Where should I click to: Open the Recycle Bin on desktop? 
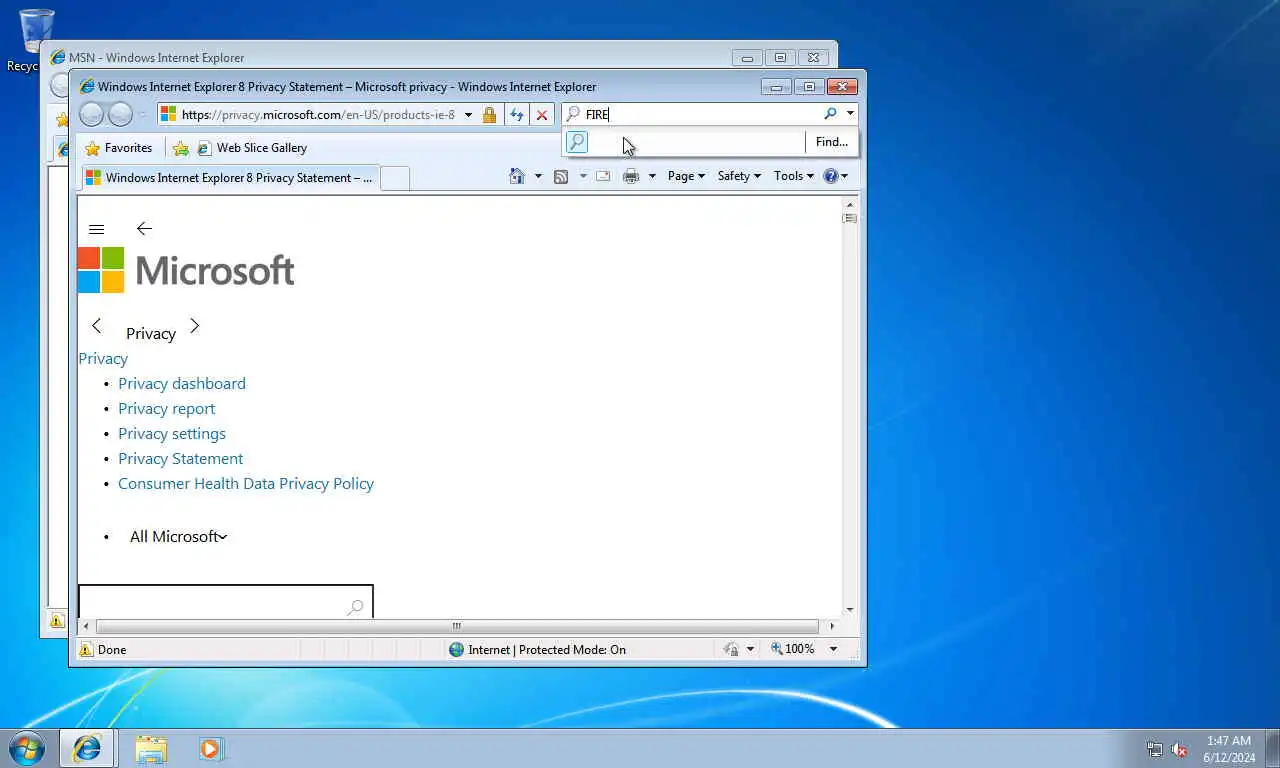tap(36, 41)
